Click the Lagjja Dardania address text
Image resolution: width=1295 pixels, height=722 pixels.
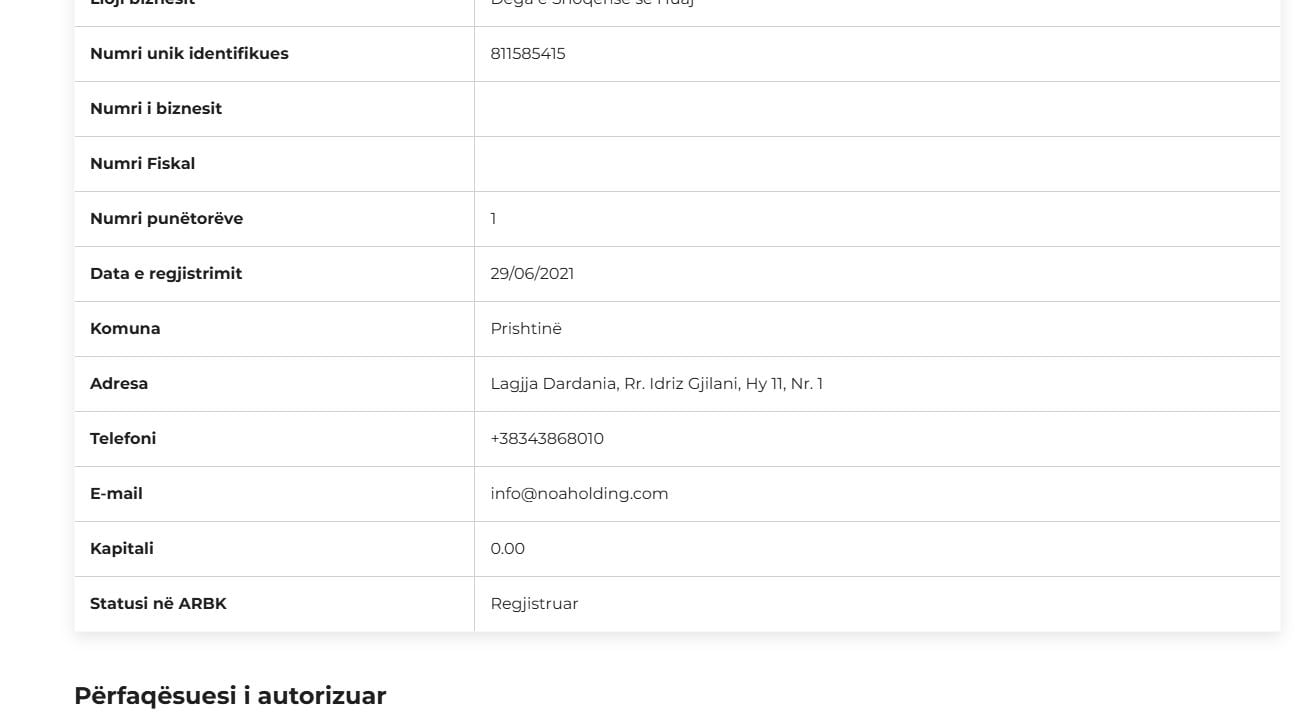coord(656,384)
